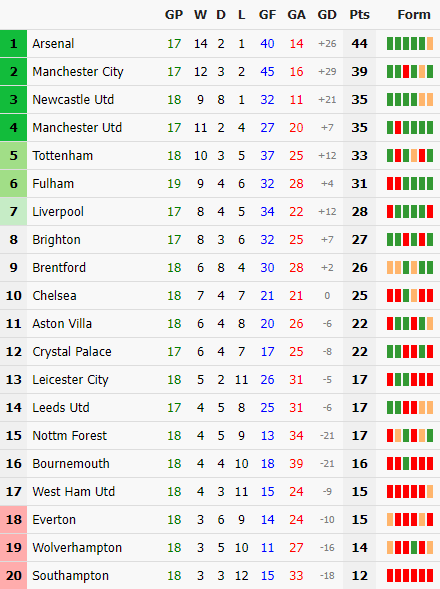Click Everton's form indicator bars
Image resolution: width=440 pixels, height=589 pixels.
coord(410,520)
